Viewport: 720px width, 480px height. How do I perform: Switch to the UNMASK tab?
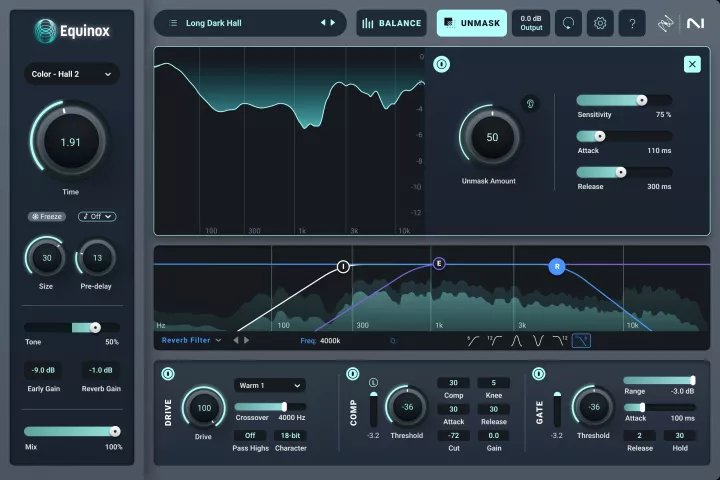click(x=472, y=23)
